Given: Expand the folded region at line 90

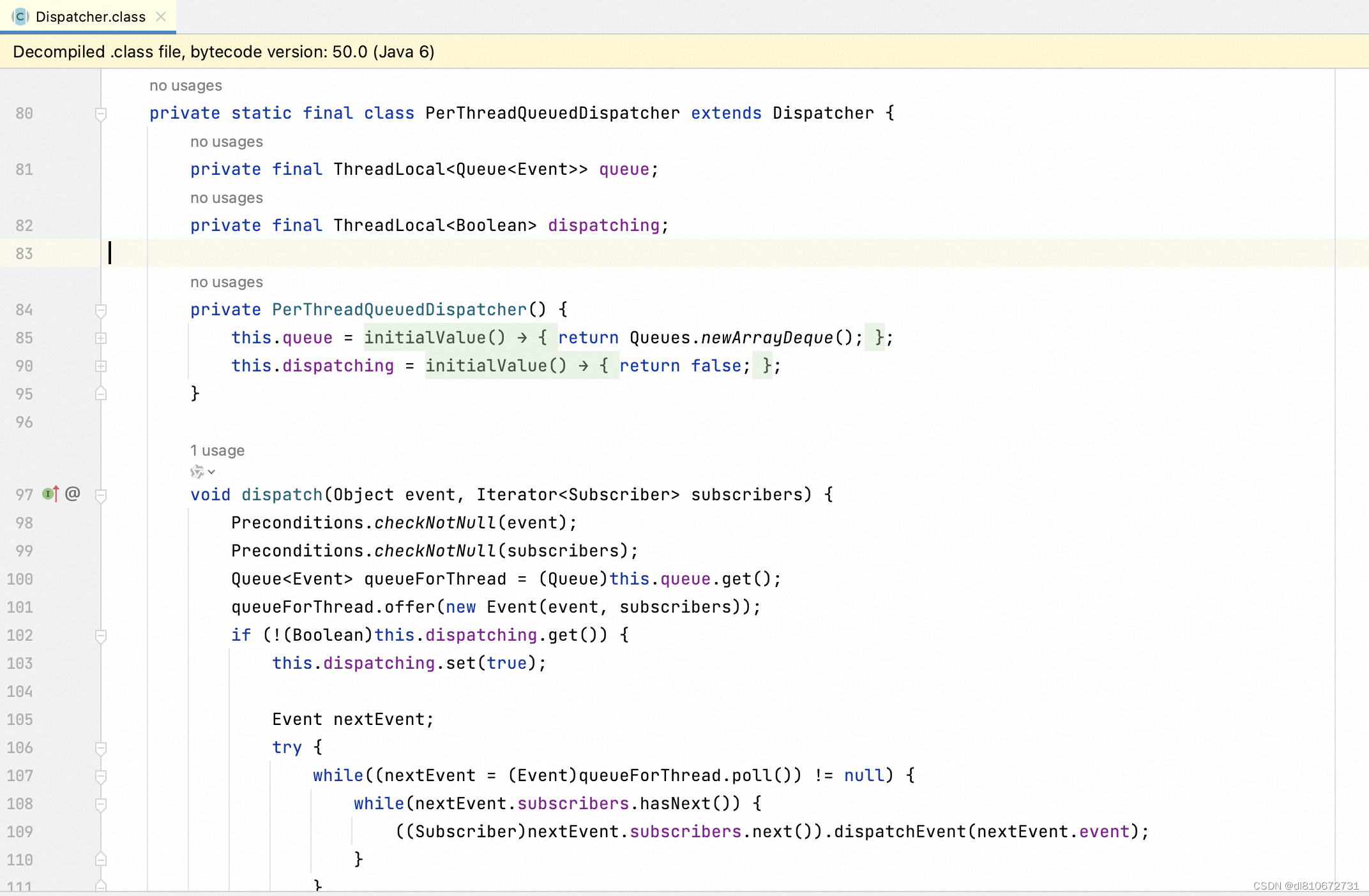Looking at the screenshot, I should pos(100,366).
